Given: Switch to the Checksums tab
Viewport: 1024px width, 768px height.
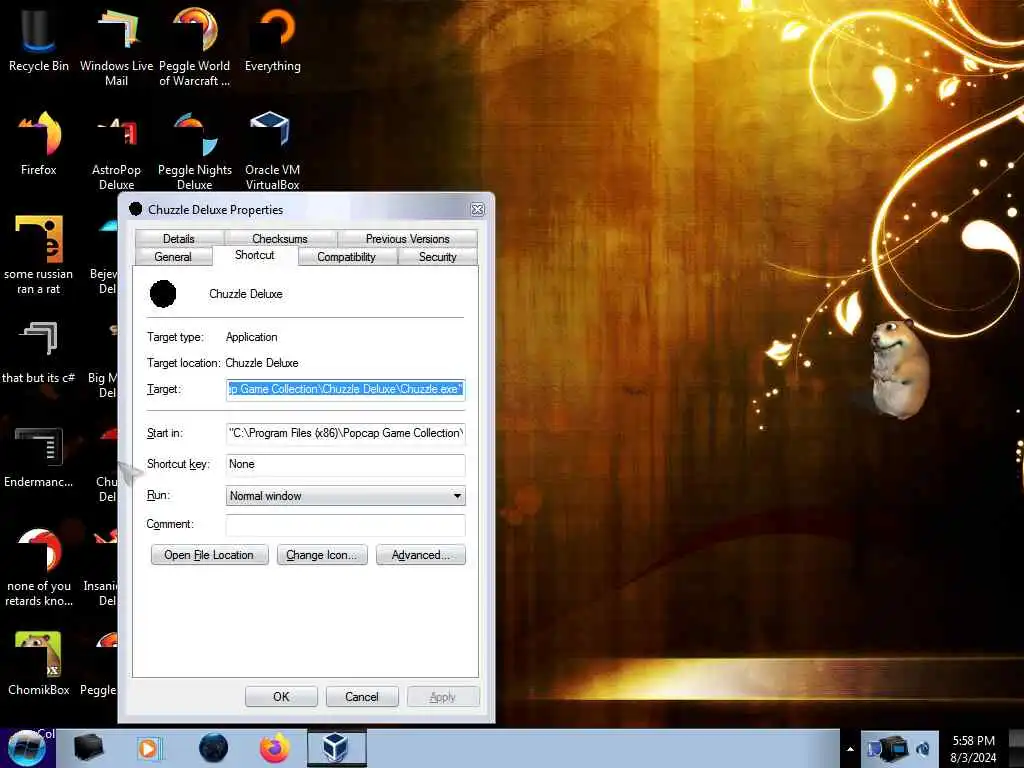Looking at the screenshot, I should 280,238.
